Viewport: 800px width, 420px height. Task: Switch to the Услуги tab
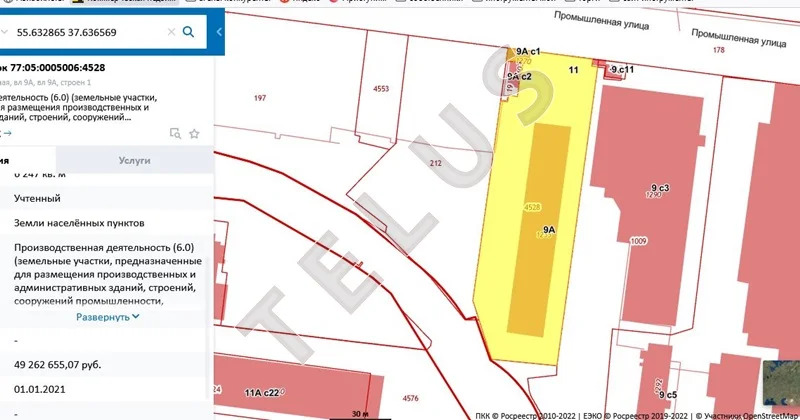click(134, 160)
